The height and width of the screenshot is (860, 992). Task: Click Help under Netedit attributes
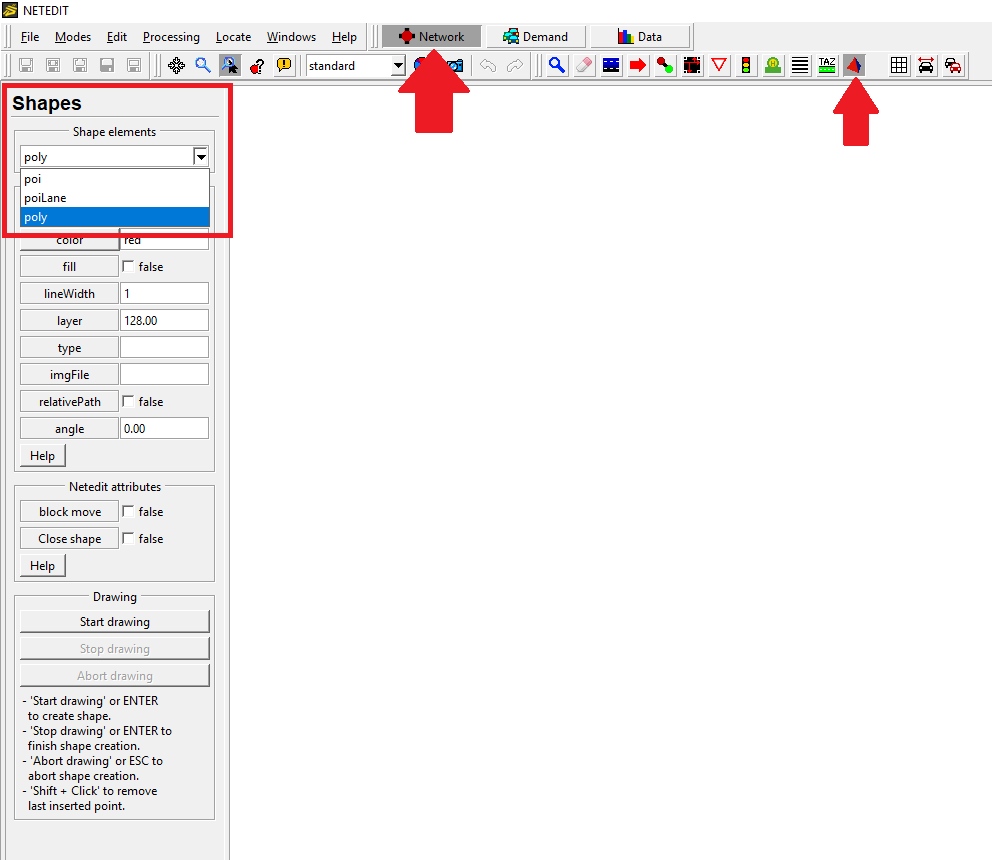click(42, 566)
